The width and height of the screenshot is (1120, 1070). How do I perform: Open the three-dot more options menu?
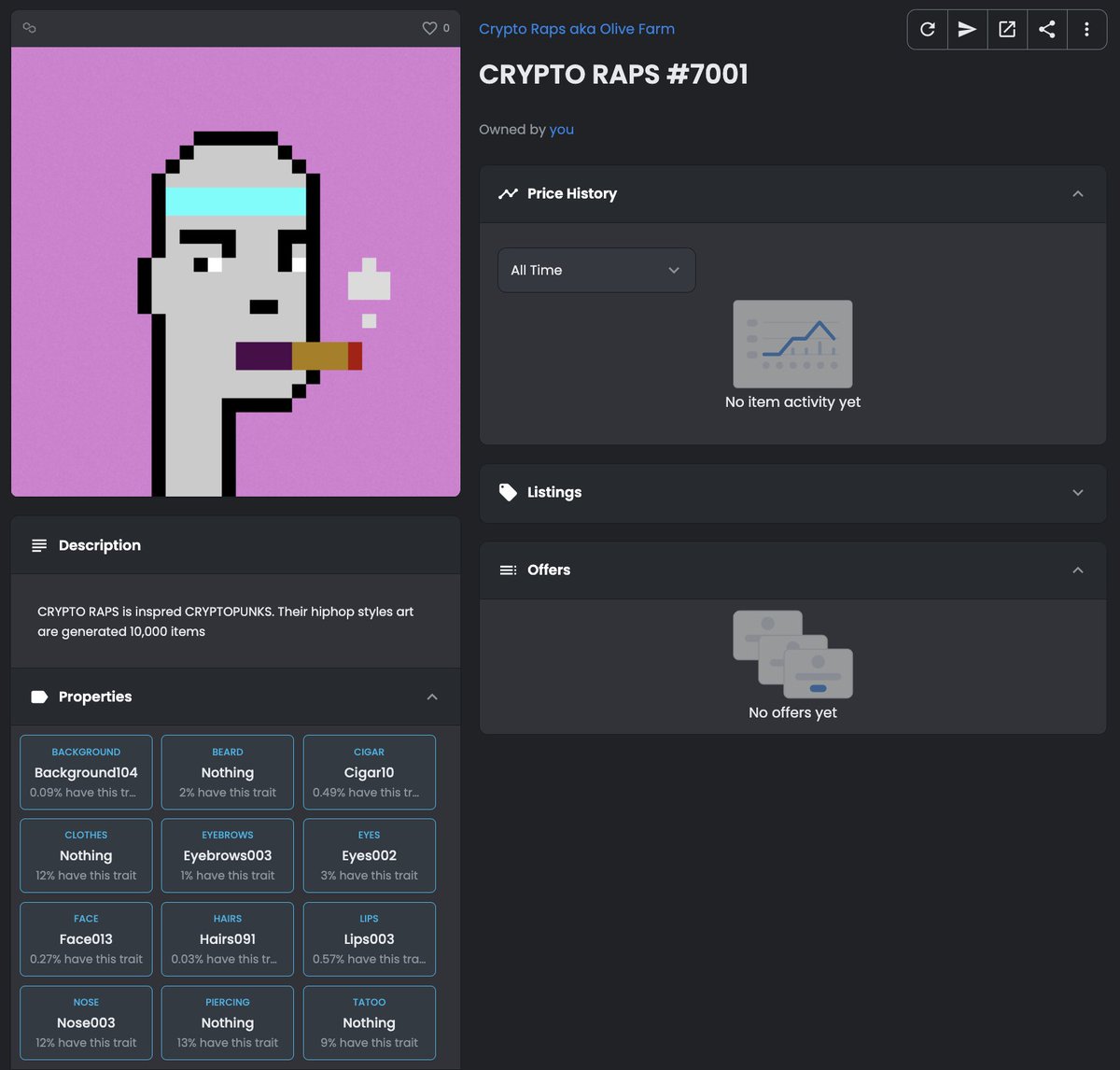(x=1086, y=29)
